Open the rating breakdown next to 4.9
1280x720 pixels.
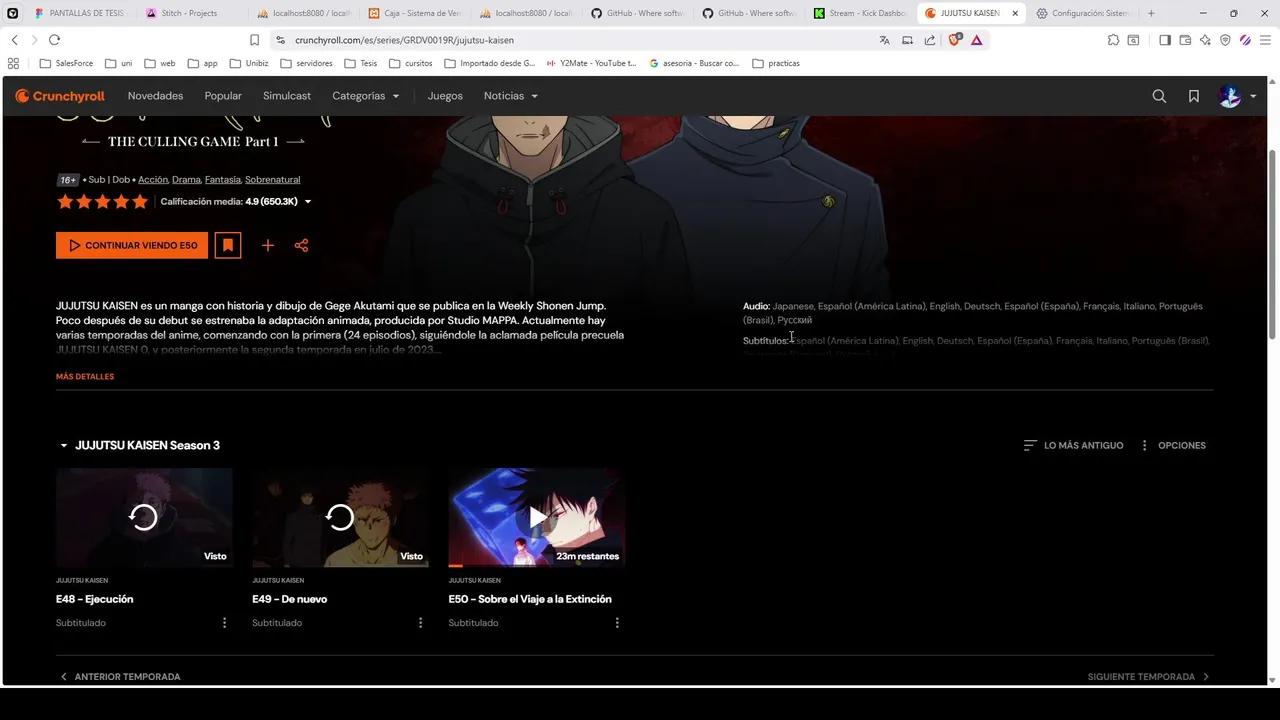pos(308,201)
